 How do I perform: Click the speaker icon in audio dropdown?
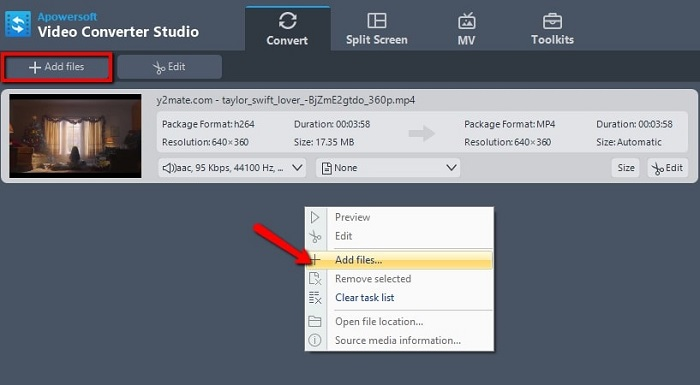(x=168, y=168)
